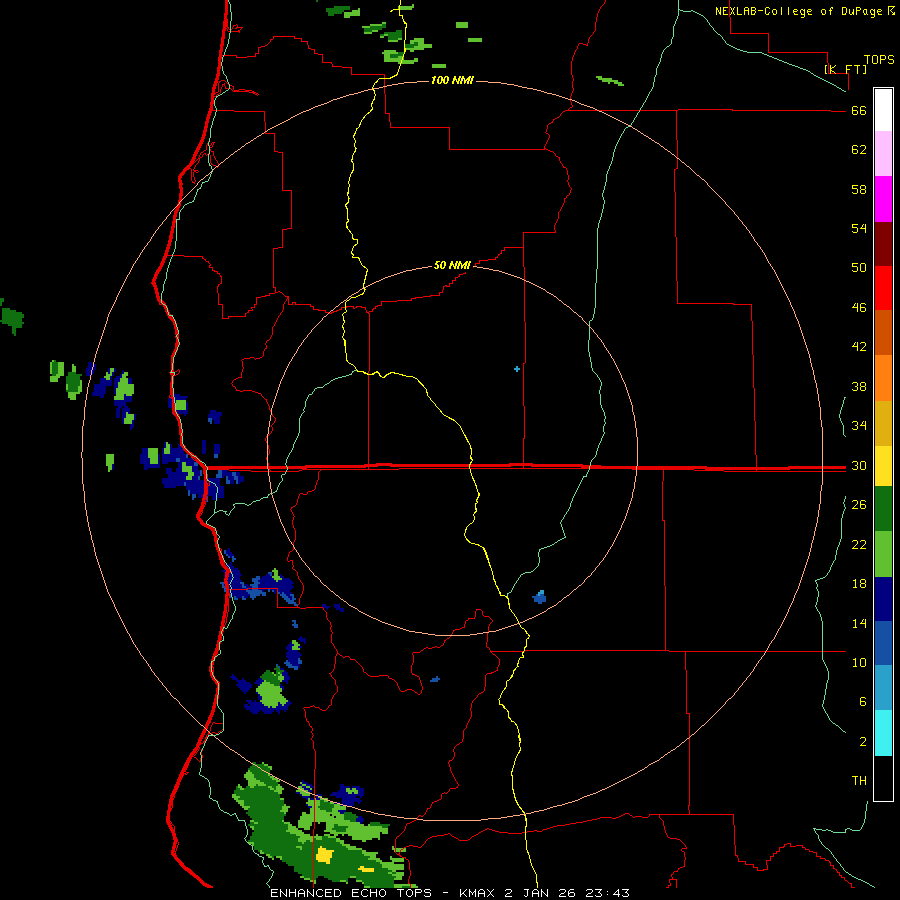Click the '50 NMI' range ring label
Image resolution: width=900 pixels, height=900 pixels.
tap(452, 265)
